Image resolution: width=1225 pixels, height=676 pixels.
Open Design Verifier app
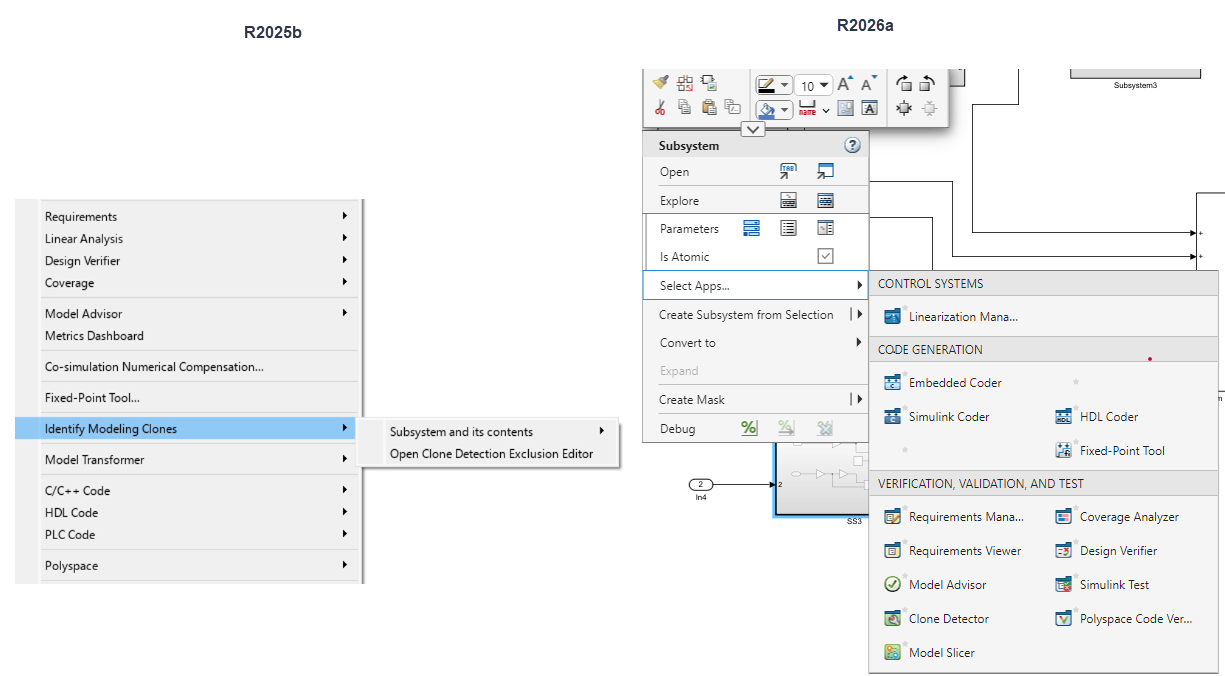click(1106, 551)
